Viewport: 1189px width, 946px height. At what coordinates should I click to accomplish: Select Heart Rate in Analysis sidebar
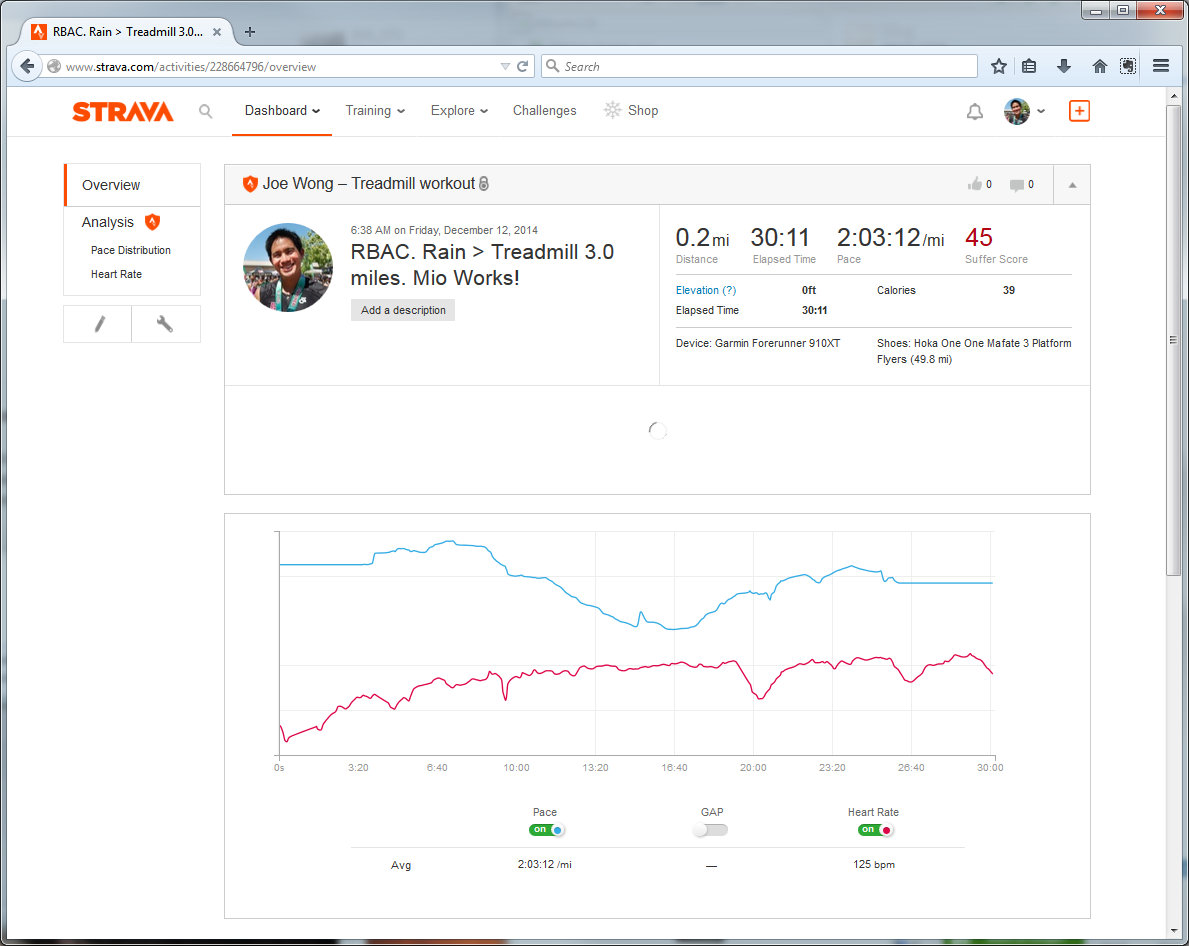[x=116, y=274]
